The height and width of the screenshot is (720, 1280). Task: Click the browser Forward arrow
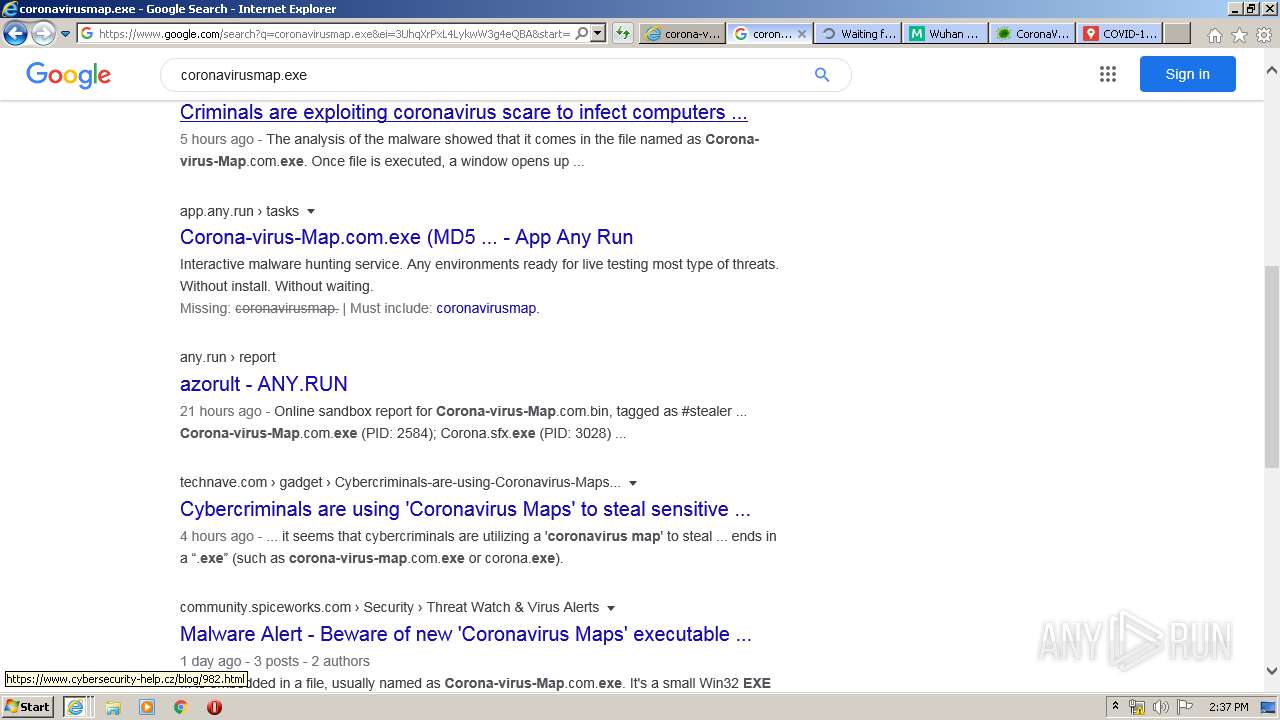43,33
